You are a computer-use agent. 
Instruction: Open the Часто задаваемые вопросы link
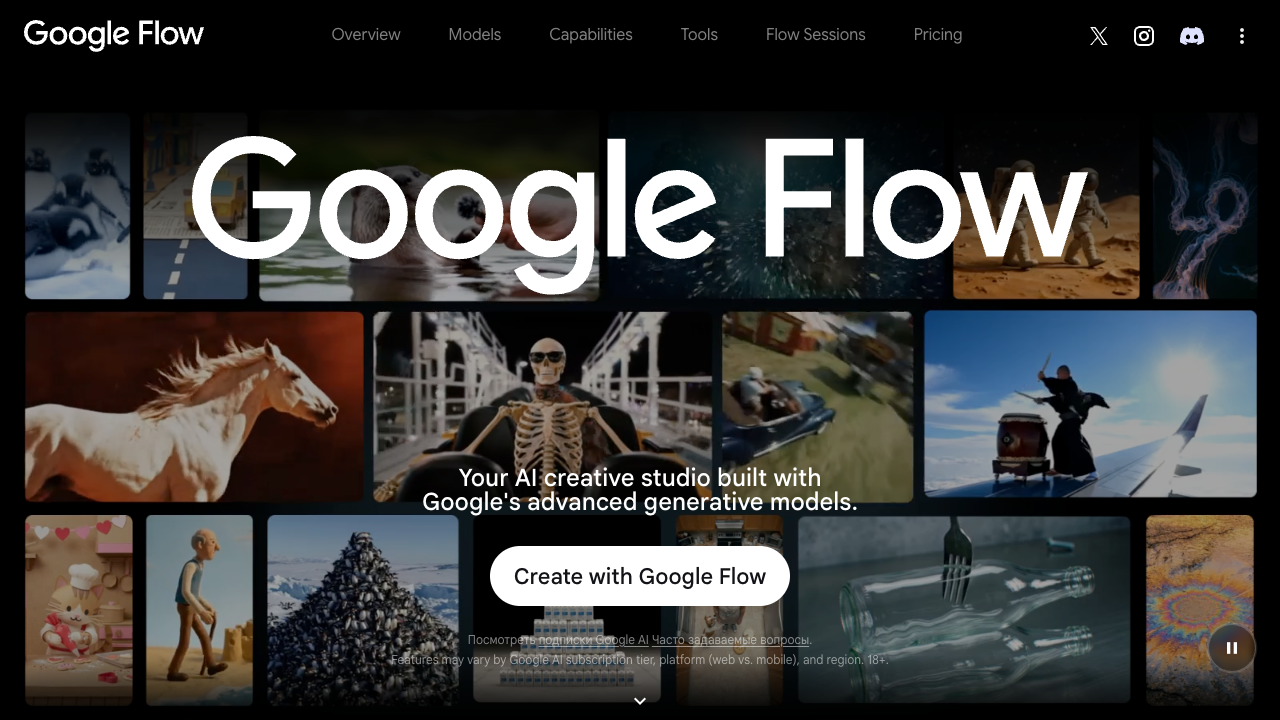(x=730, y=640)
